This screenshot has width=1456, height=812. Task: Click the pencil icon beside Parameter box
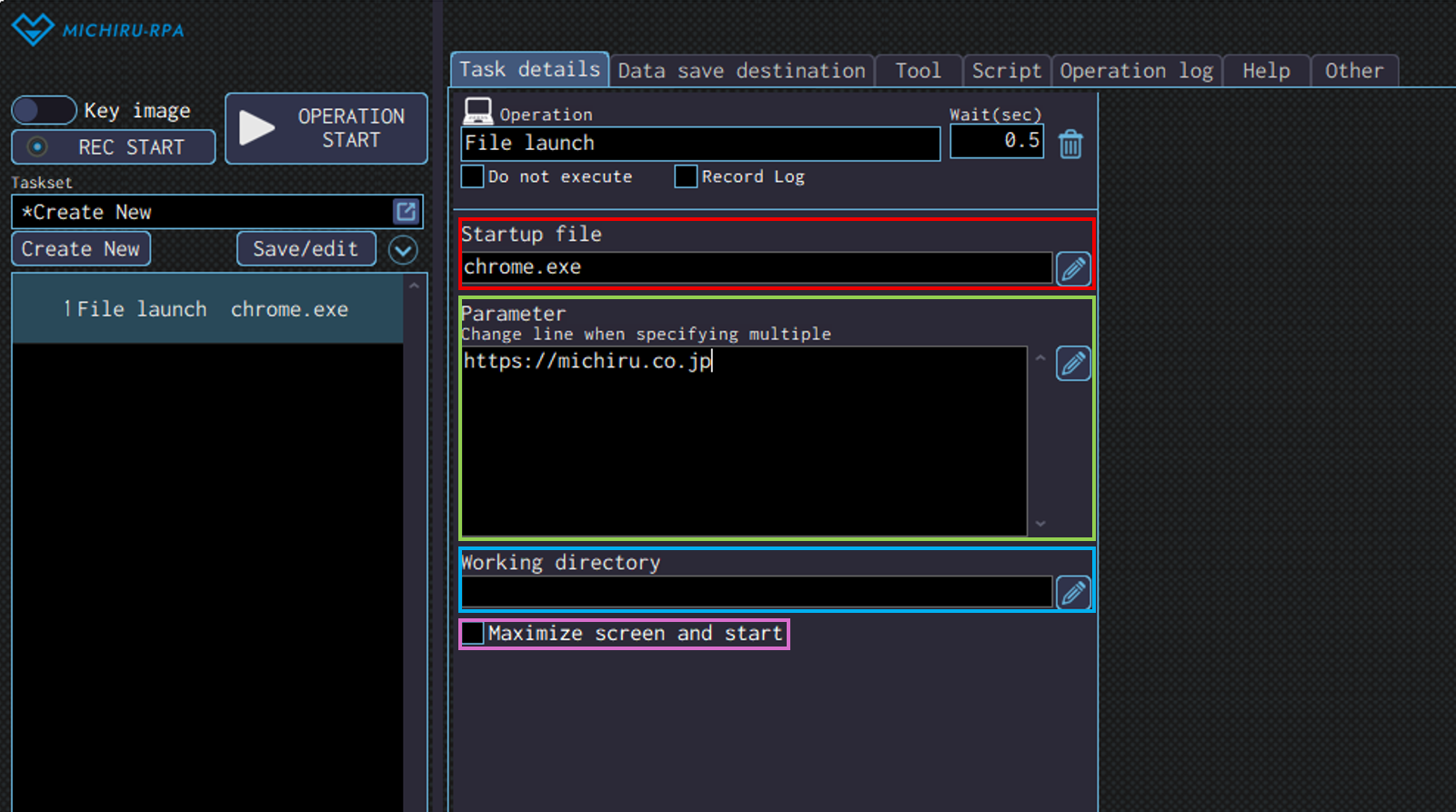1073,364
